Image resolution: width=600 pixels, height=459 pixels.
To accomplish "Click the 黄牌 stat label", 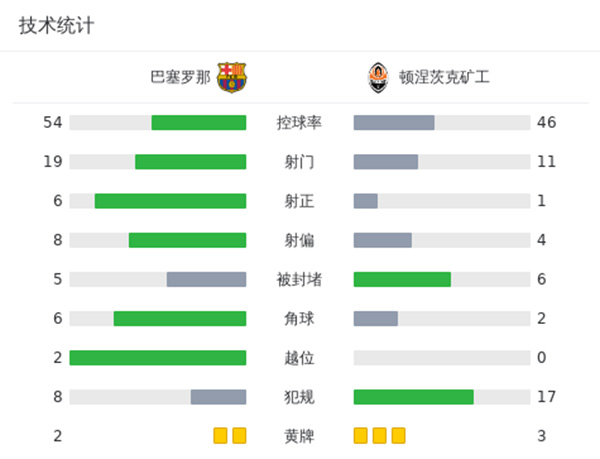I will click(x=299, y=436).
